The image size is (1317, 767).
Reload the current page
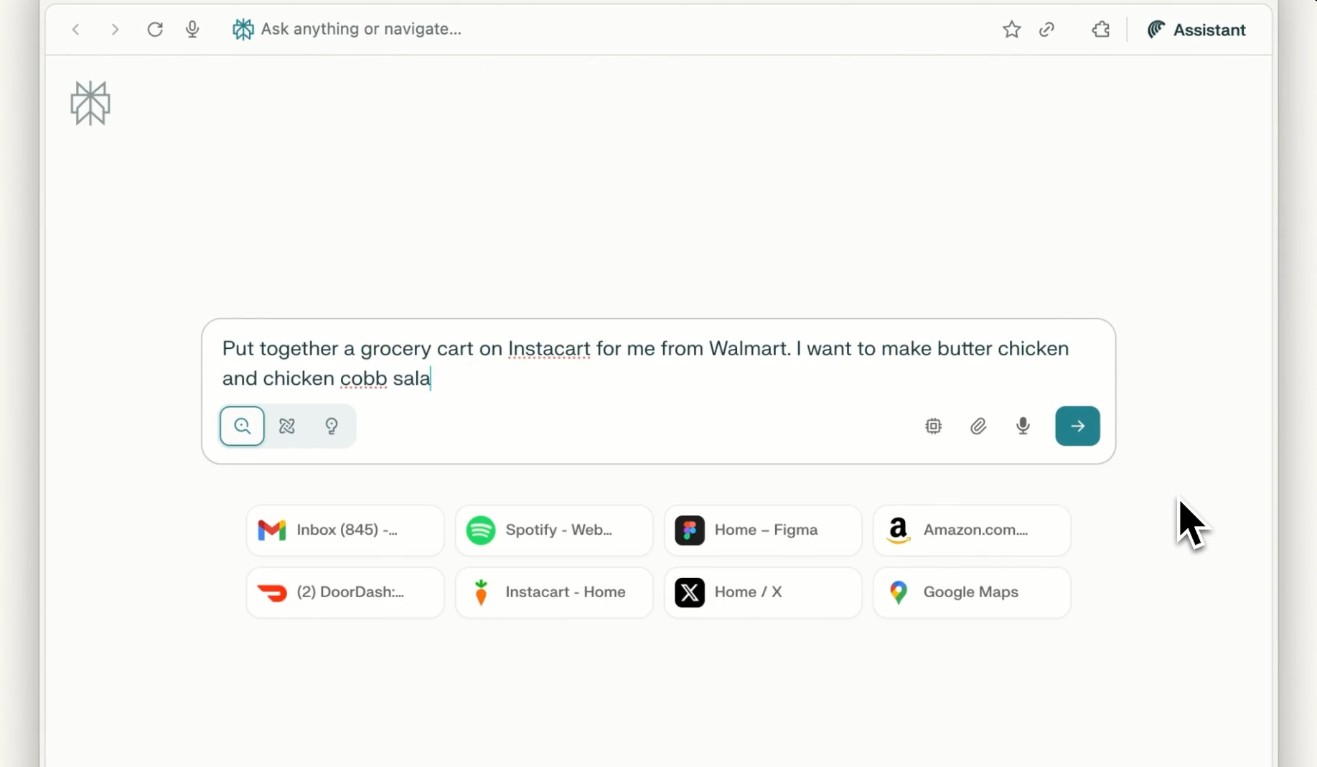pos(155,30)
